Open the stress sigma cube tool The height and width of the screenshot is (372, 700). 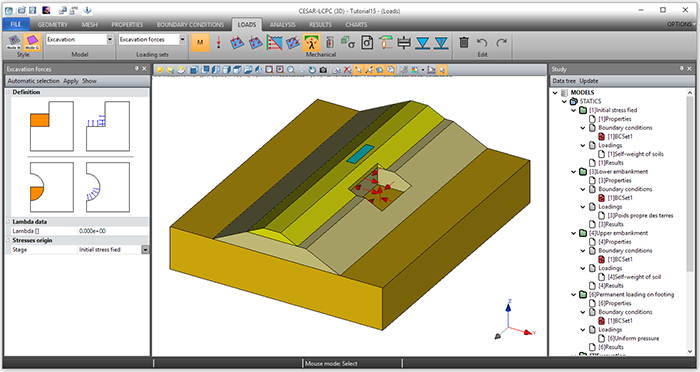click(348, 42)
